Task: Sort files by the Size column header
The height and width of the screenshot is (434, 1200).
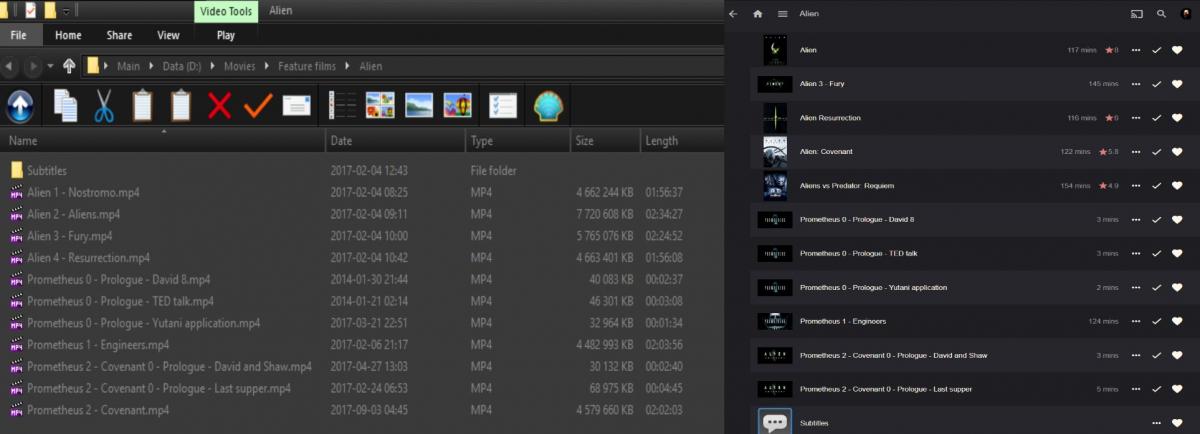Action: 604,141
